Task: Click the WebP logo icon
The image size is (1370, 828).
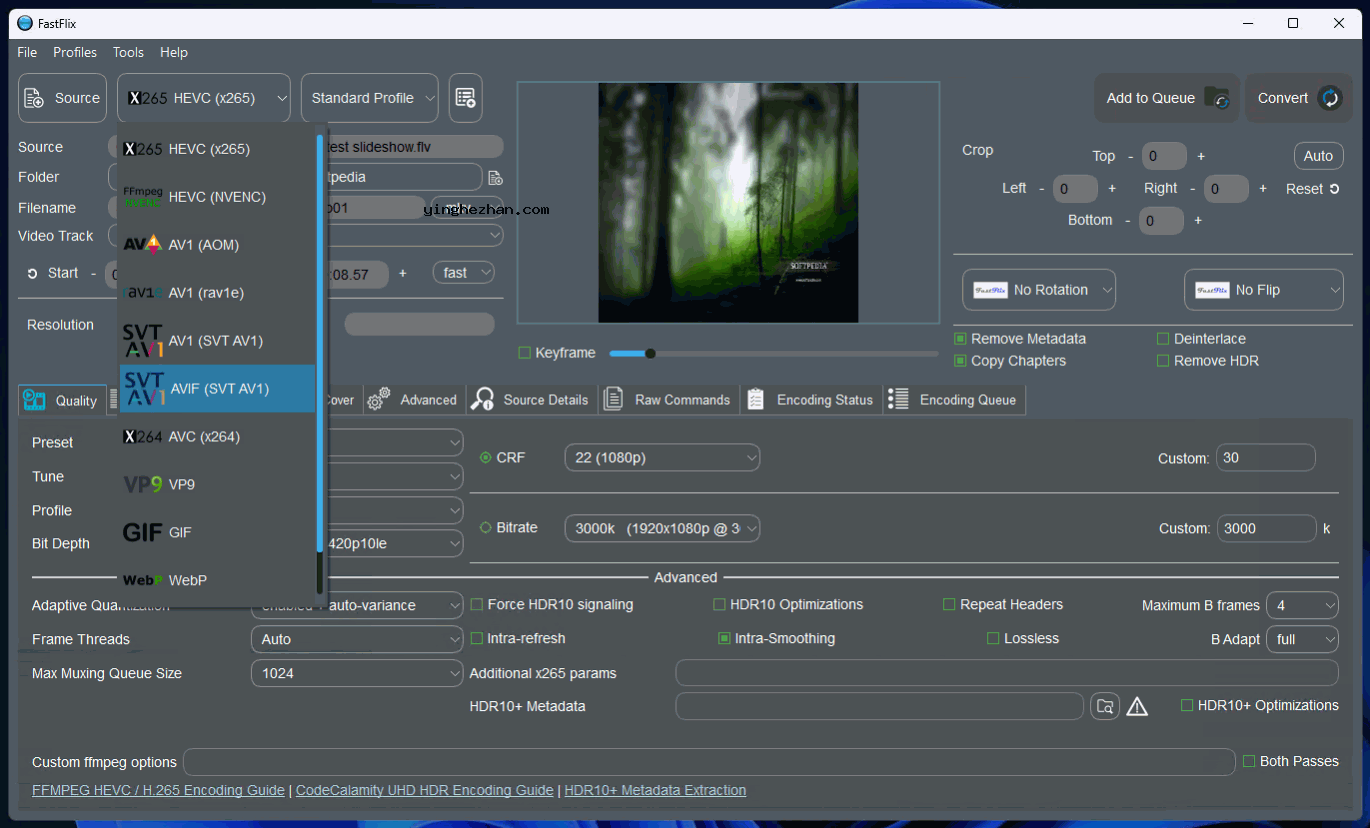Action: [x=143, y=580]
